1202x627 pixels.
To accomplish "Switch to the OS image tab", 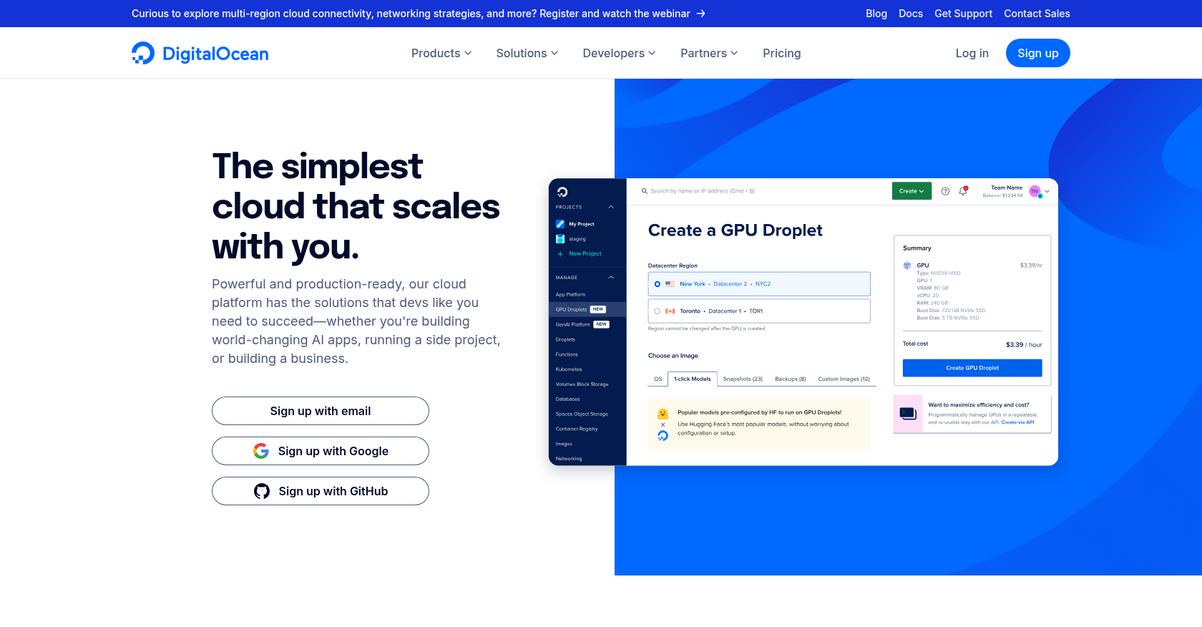I will [x=658, y=379].
